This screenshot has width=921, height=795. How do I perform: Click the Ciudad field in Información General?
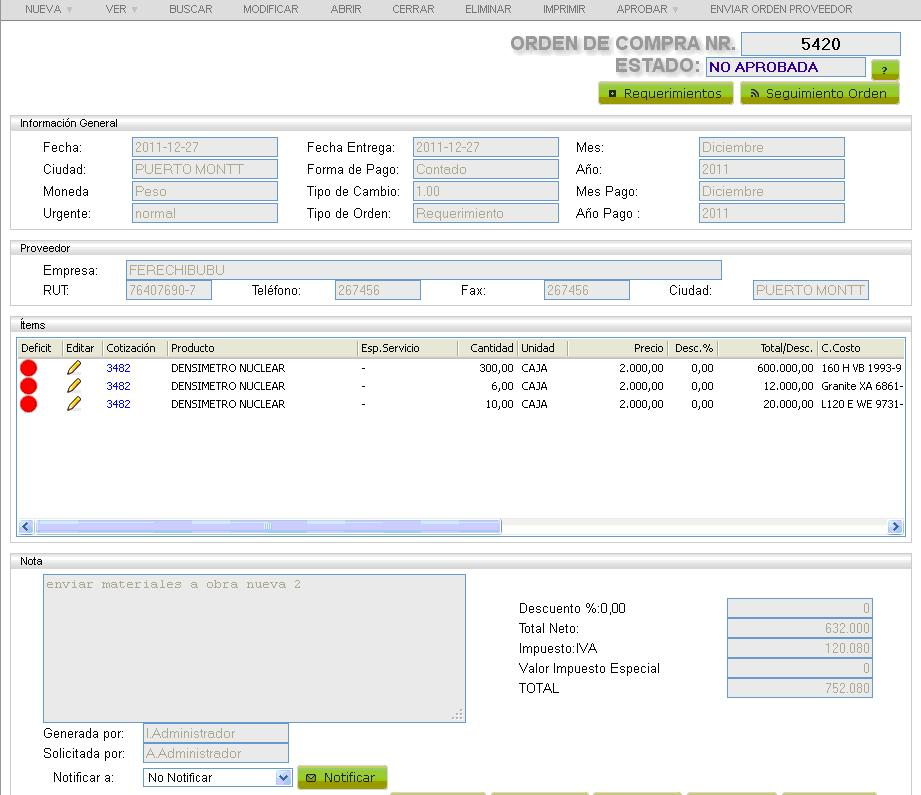204,169
